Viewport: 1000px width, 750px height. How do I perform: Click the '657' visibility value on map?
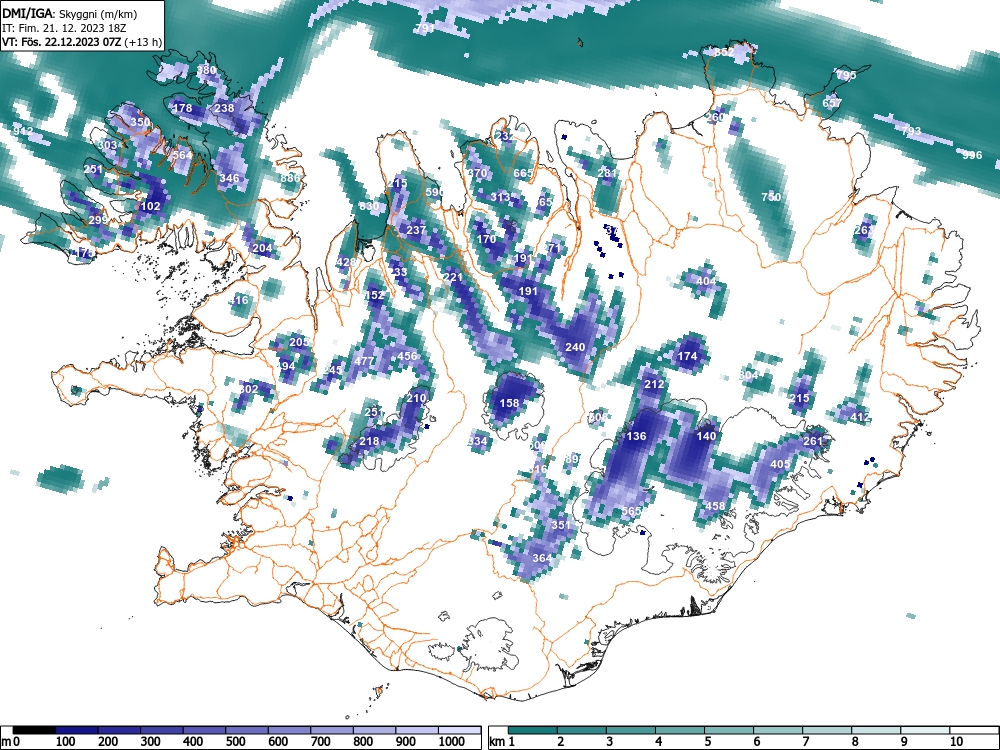point(832,103)
